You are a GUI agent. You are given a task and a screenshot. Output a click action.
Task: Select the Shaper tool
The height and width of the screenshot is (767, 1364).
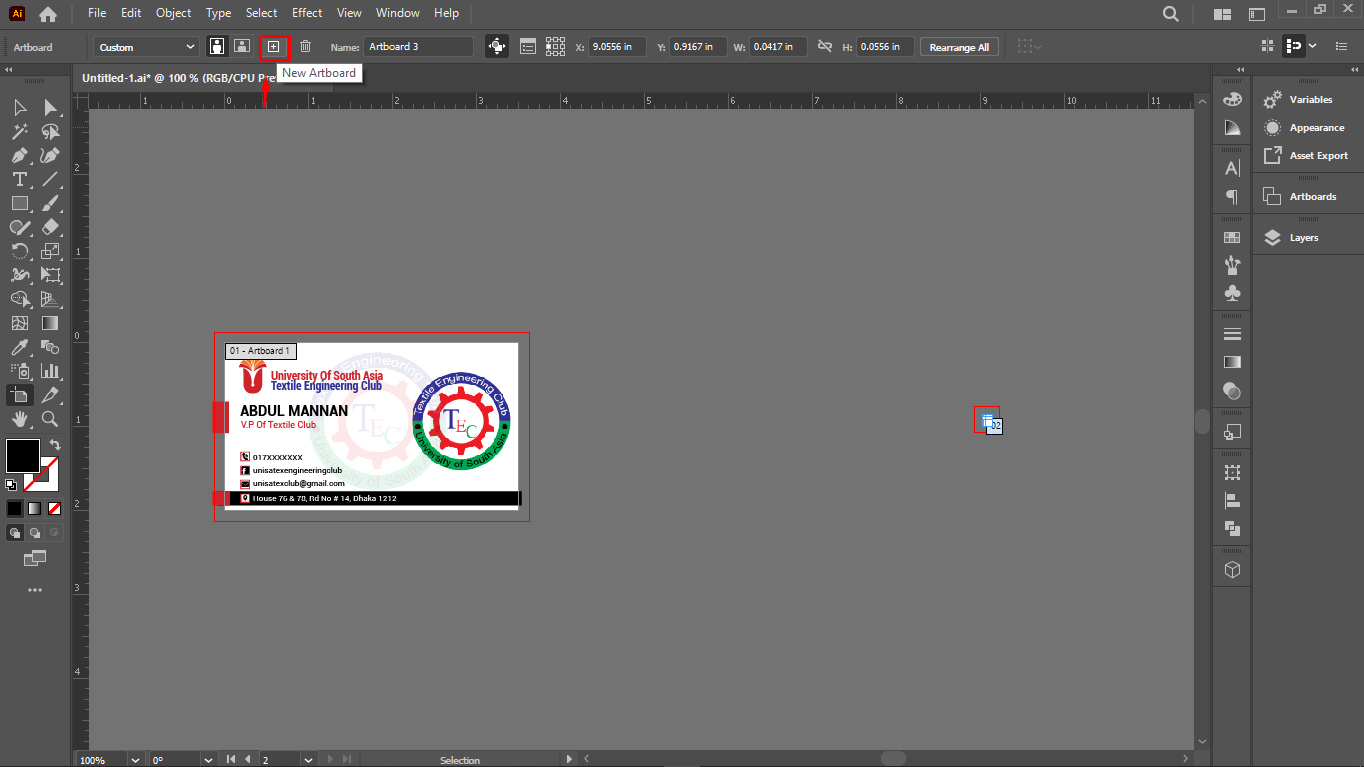20,227
